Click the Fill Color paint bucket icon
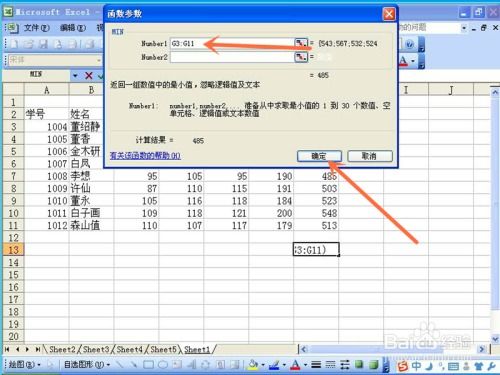 (x=253, y=365)
